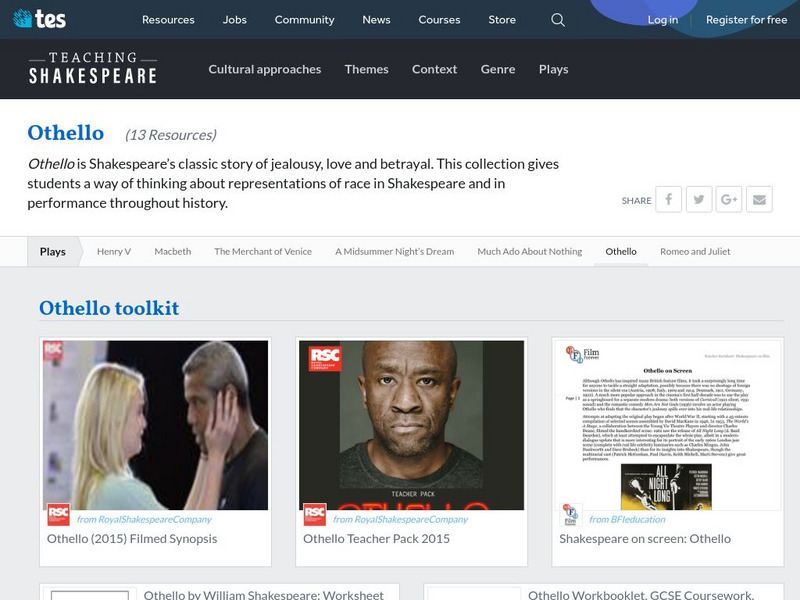Open Context section
Screen dimensions: 800x600
coord(435,69)
